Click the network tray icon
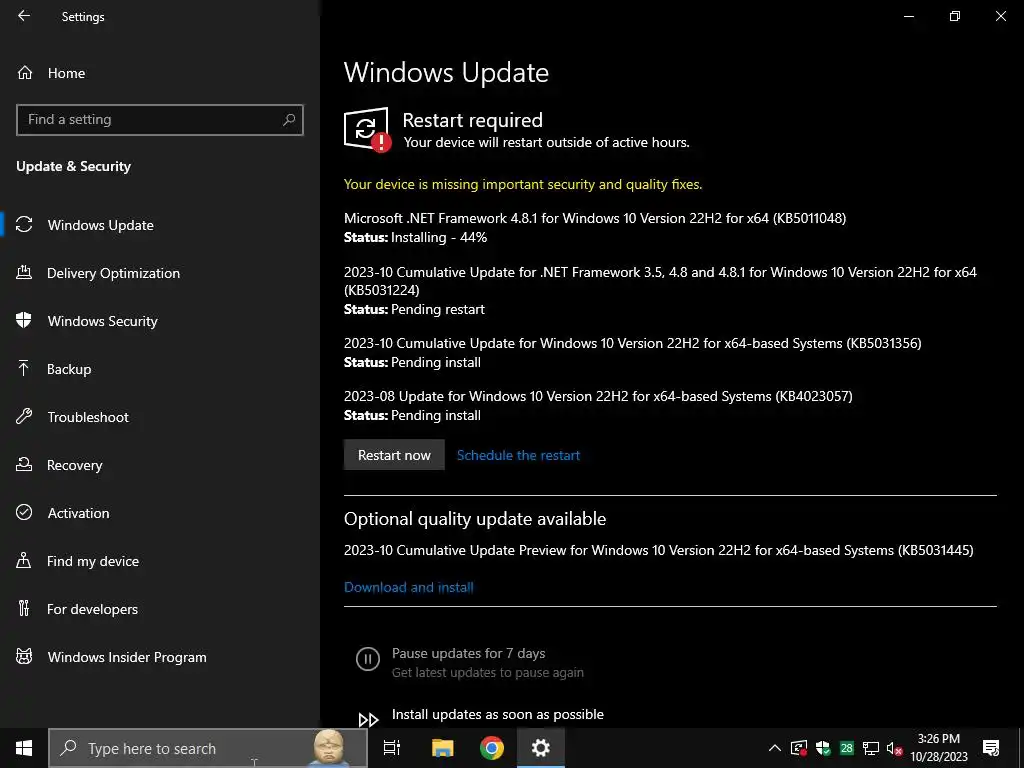1024x768 pixels. pos(871,748)
